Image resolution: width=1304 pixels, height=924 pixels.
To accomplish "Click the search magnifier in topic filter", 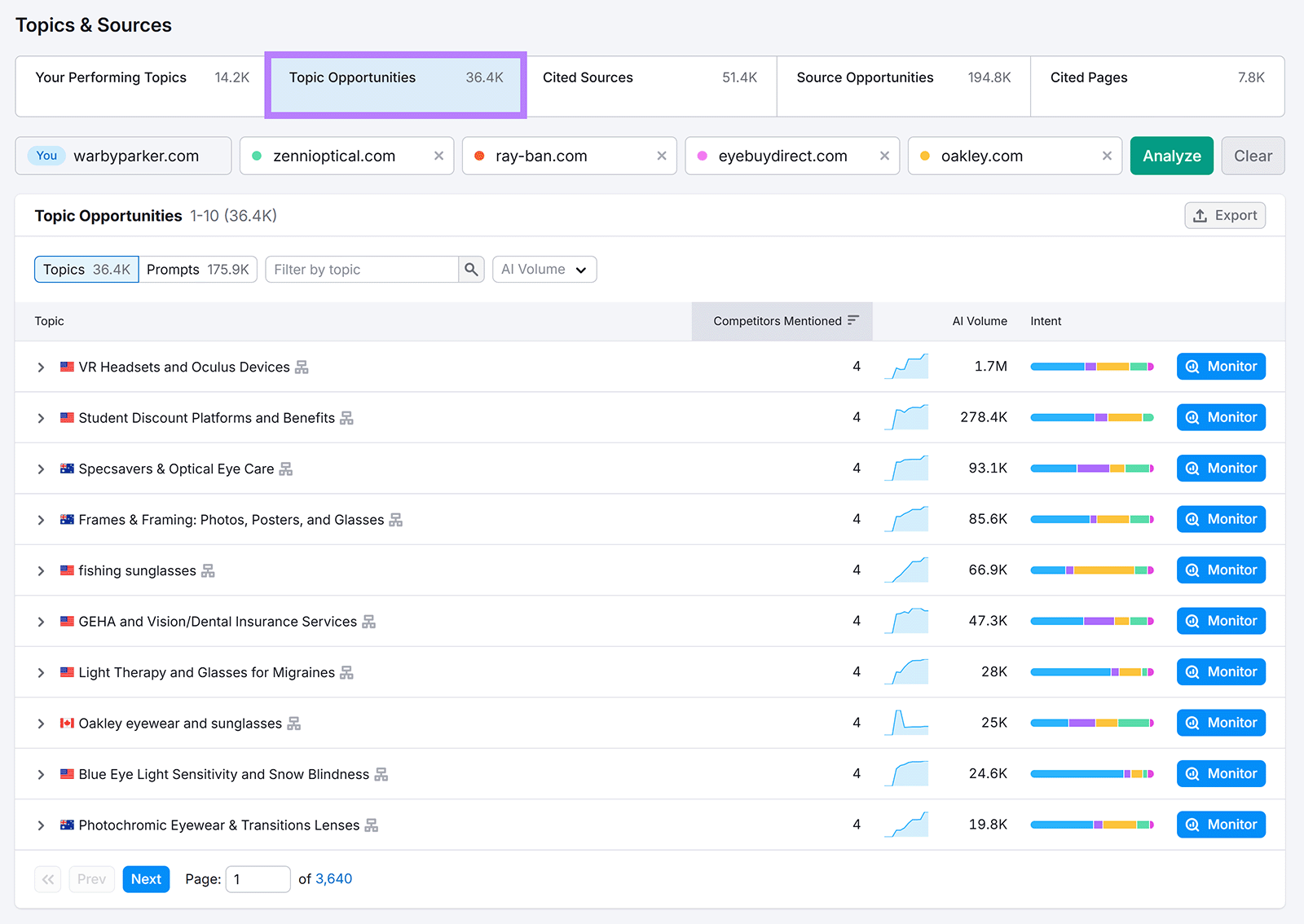I will click(471, 270).
